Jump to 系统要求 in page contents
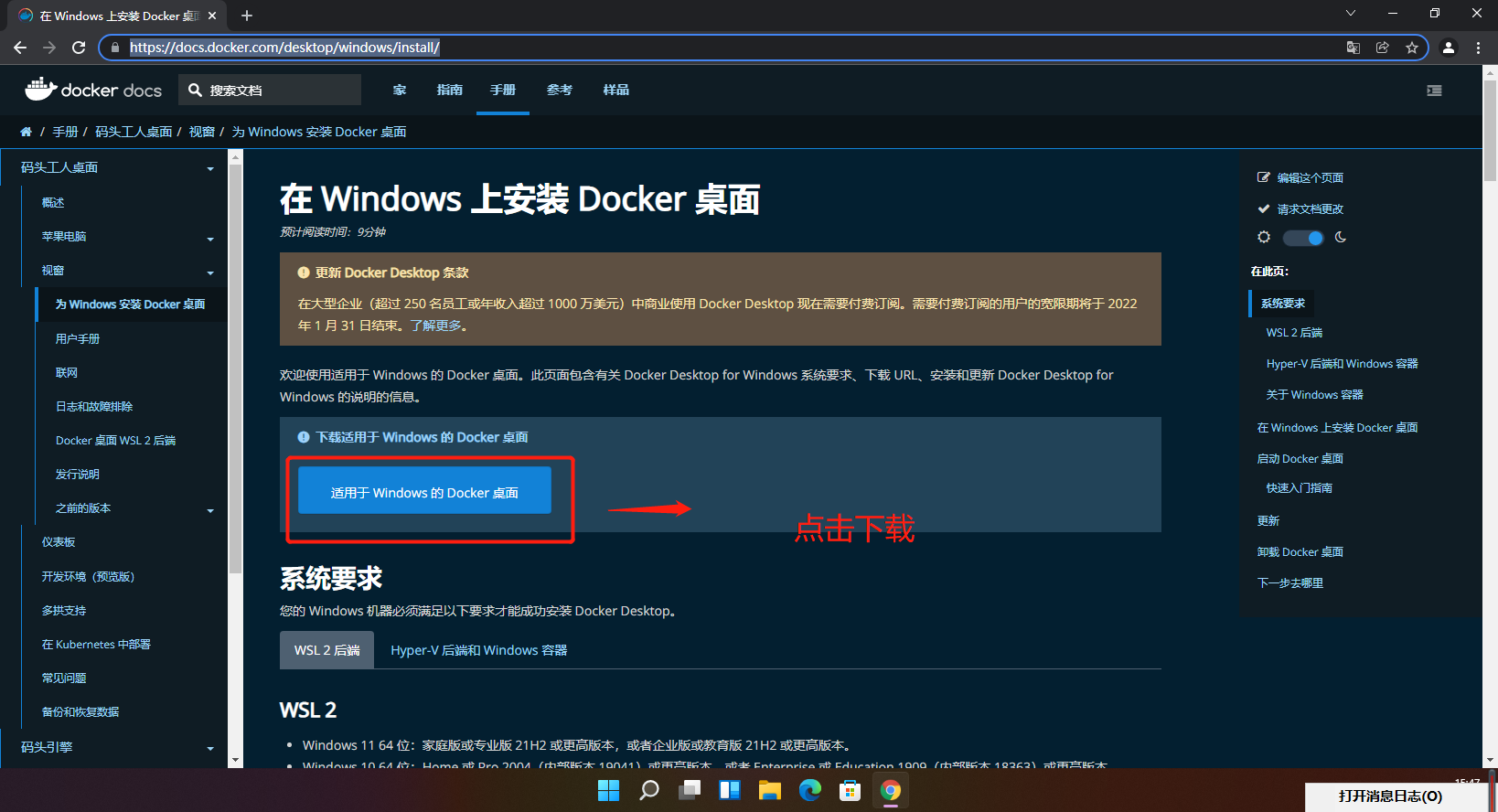 (1282, 303)
